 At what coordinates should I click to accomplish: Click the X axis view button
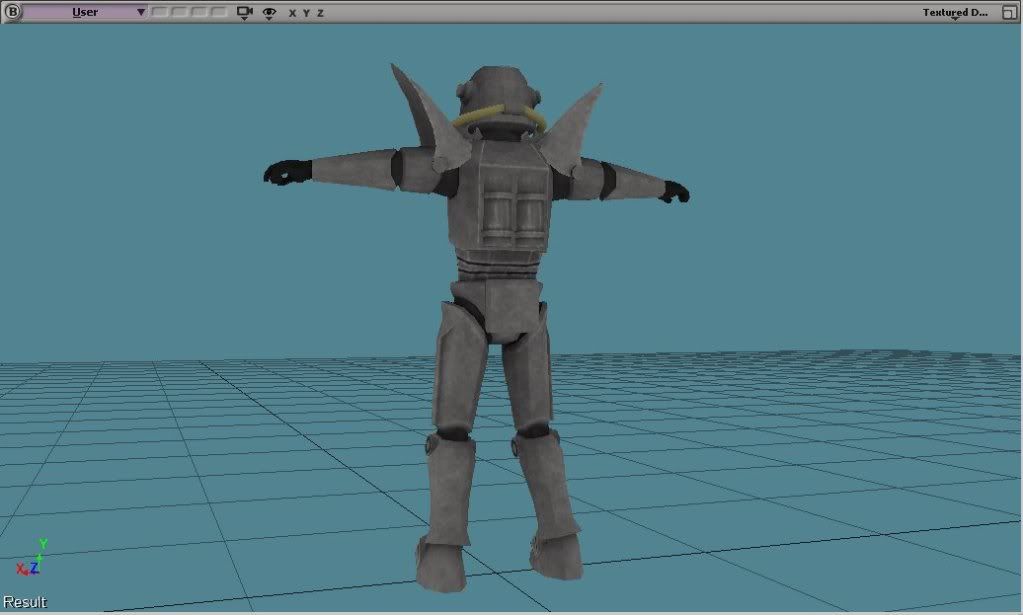coord(292,13)
